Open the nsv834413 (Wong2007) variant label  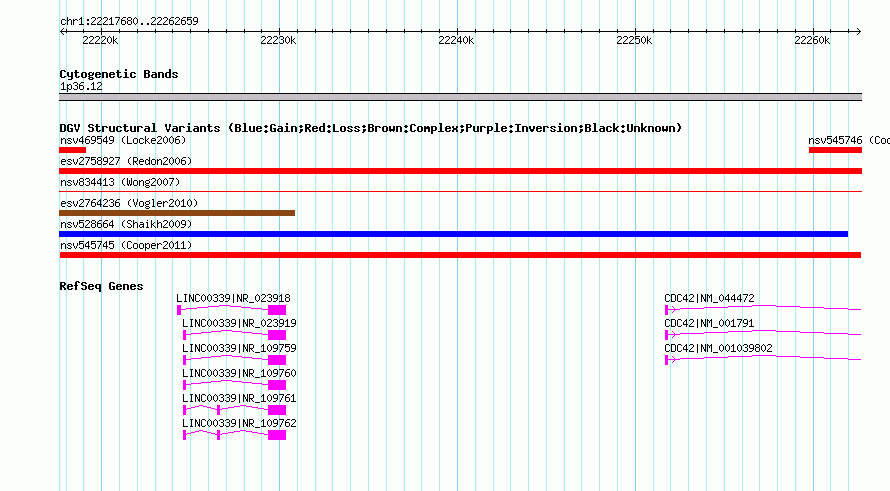click(120, 182)
